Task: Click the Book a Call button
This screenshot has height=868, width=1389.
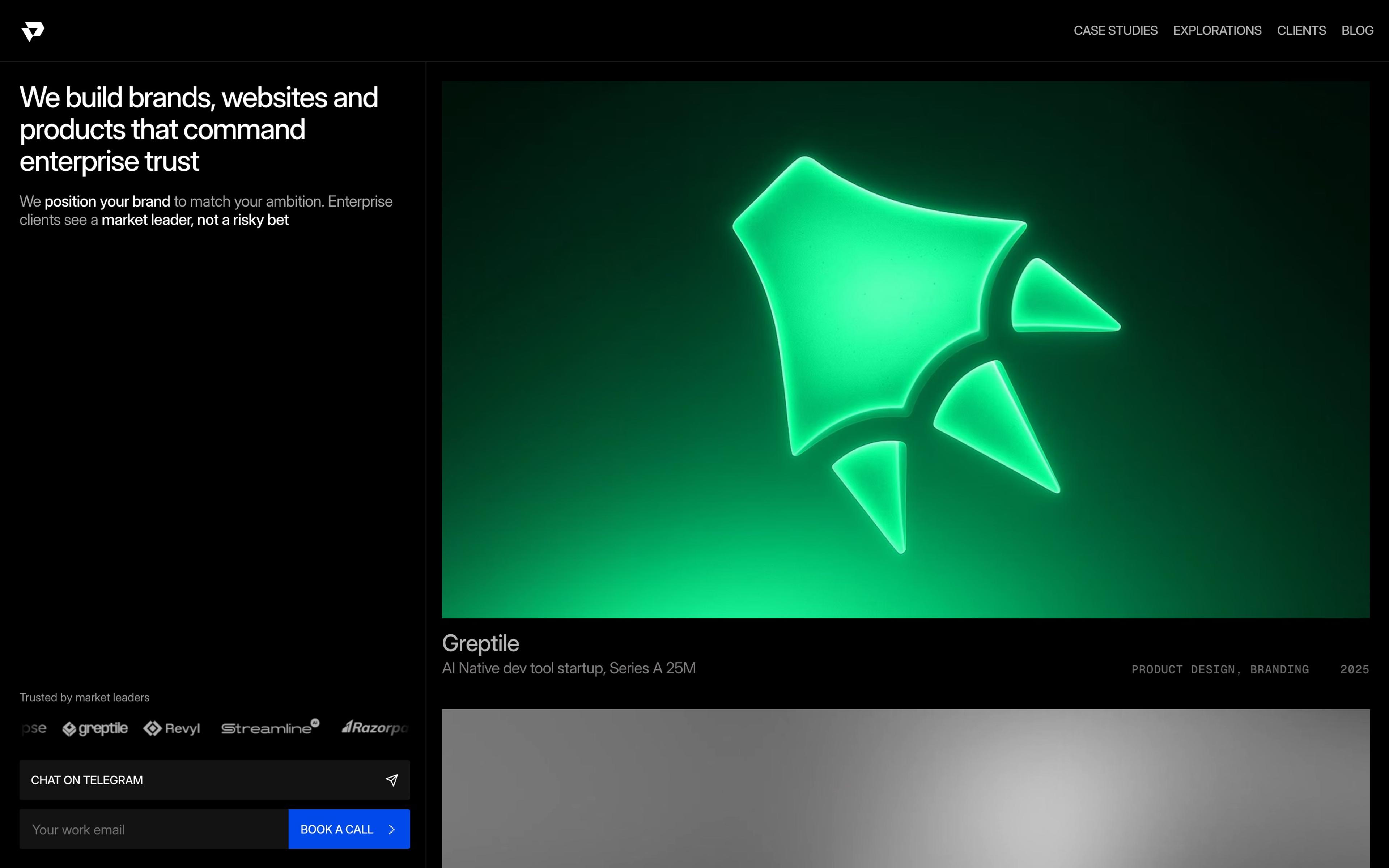Action: (349, 829)
